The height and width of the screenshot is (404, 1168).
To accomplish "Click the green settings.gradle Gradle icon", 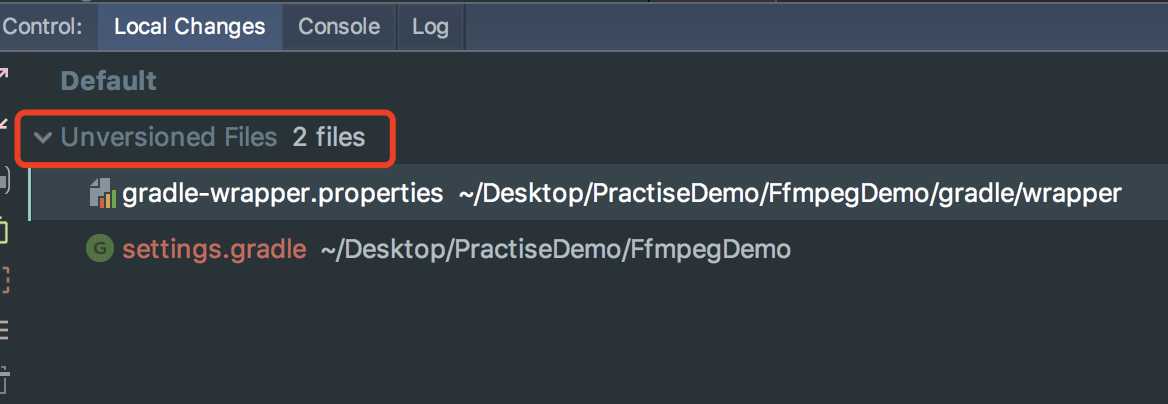I will (x=100, y=247).
